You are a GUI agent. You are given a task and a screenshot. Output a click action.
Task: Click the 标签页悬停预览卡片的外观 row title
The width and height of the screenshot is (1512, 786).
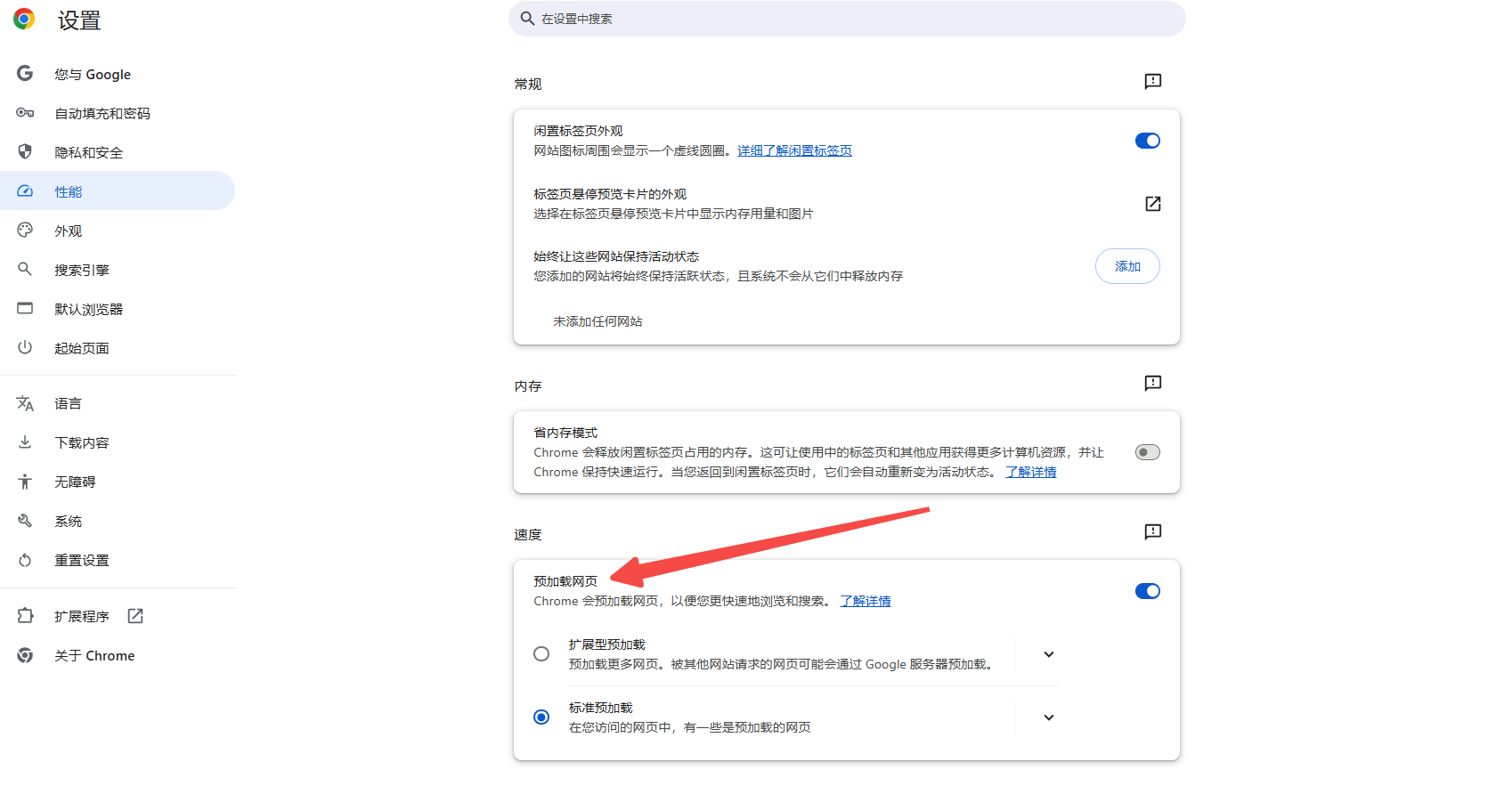click(x=610, y=194)
